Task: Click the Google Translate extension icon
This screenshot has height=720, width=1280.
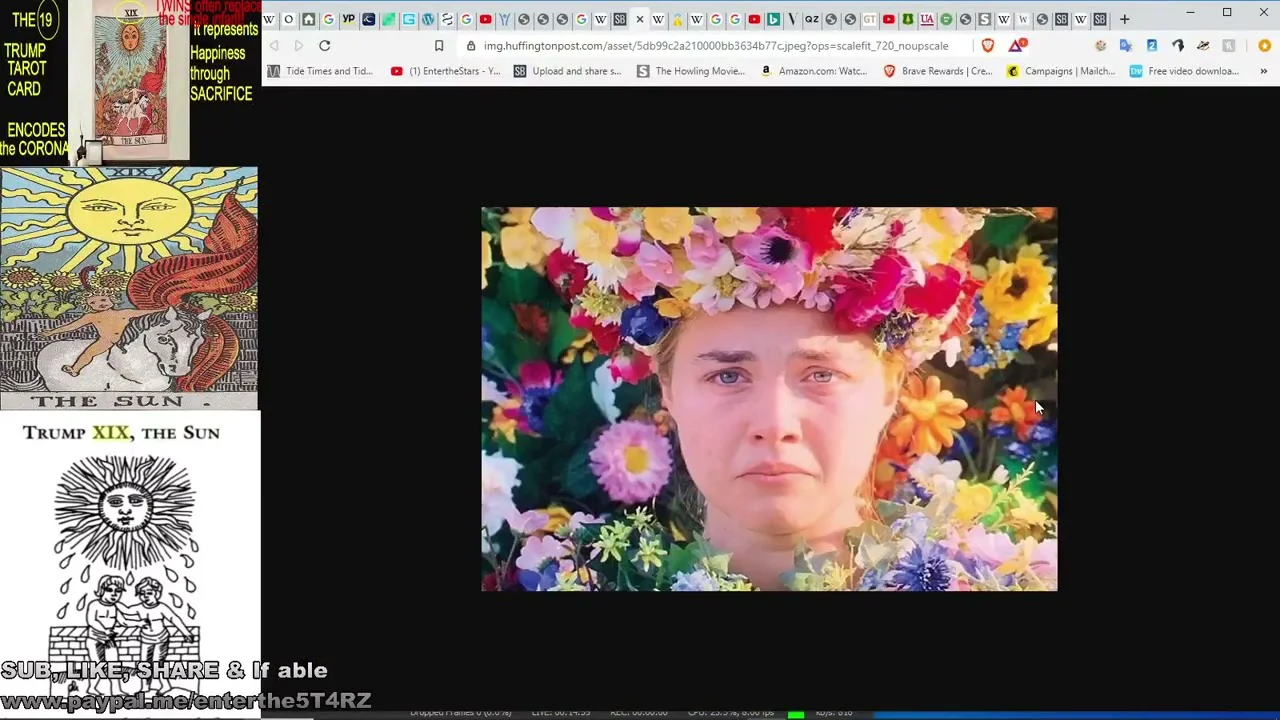Action: (1126, 46)
